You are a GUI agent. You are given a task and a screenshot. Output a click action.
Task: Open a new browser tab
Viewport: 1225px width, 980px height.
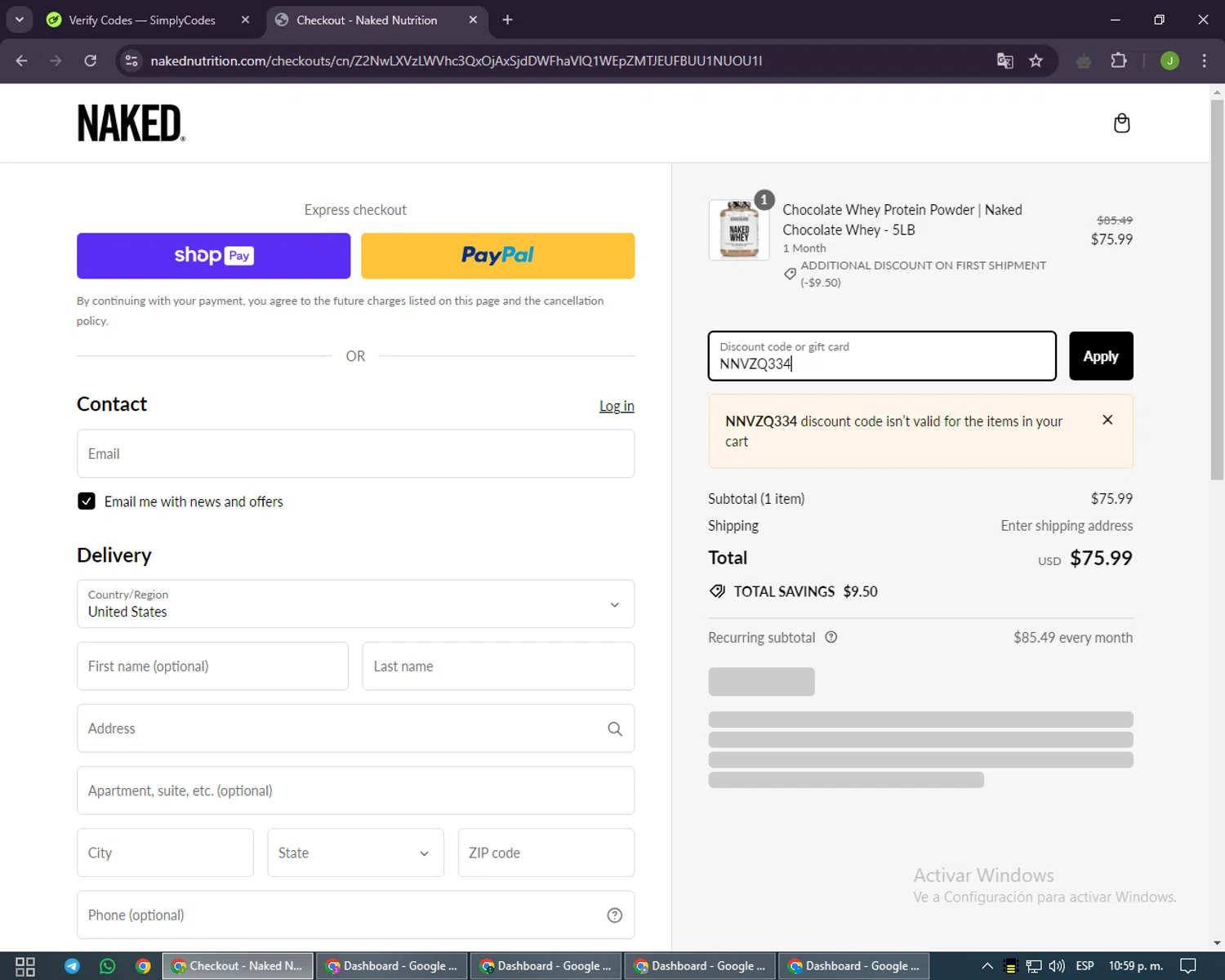[507, 20]
